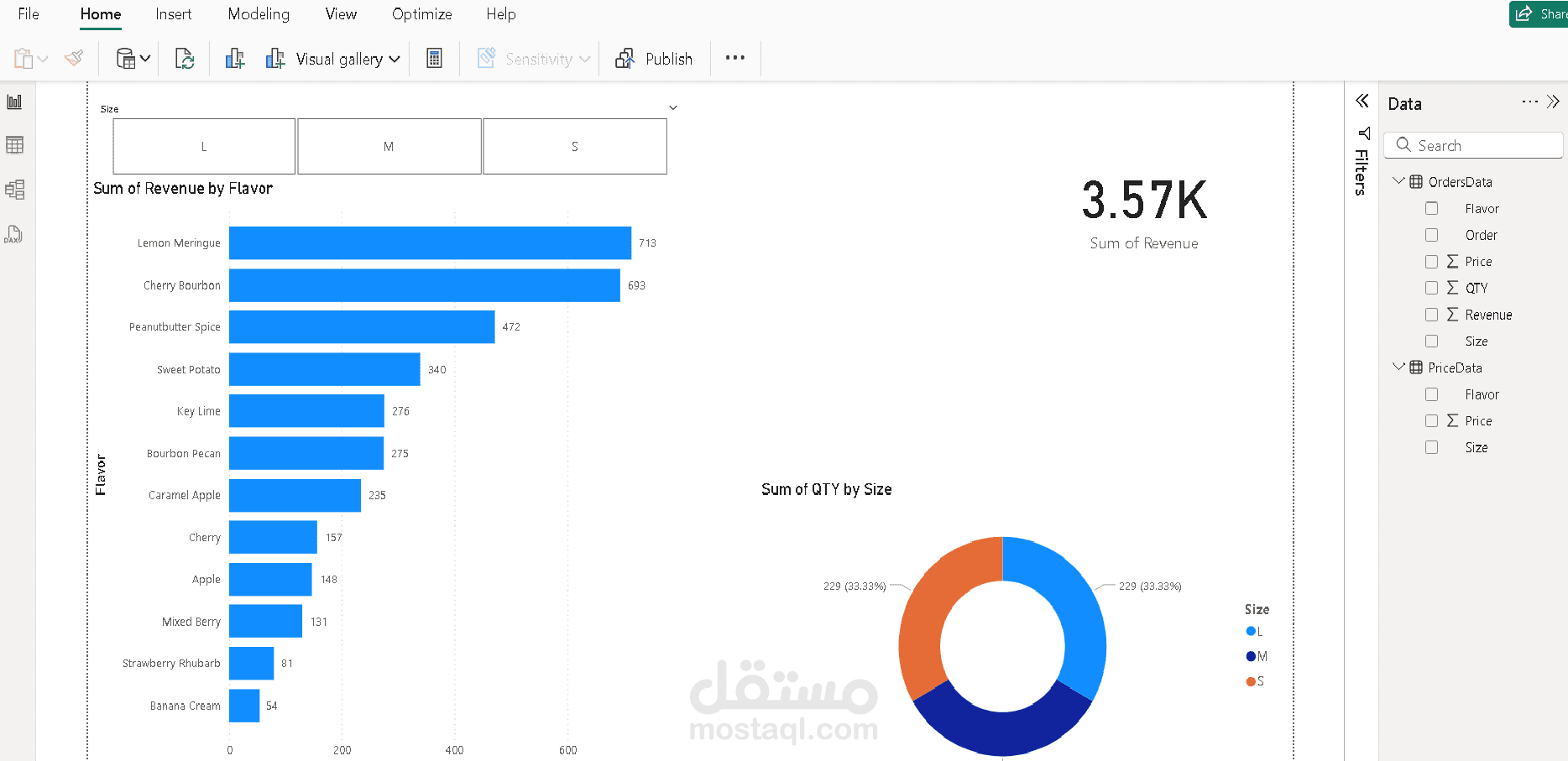Click the Paste clipboard icon
Viewport: 1568px width, 761px height.
click(x=23, y=59)
